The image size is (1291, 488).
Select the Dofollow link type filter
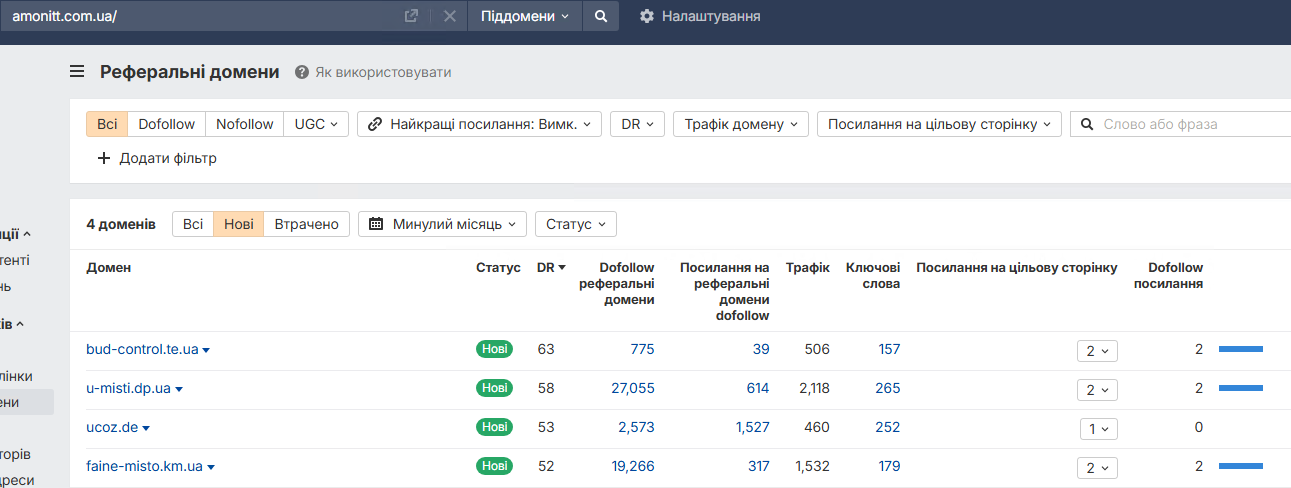click(166, 124)
